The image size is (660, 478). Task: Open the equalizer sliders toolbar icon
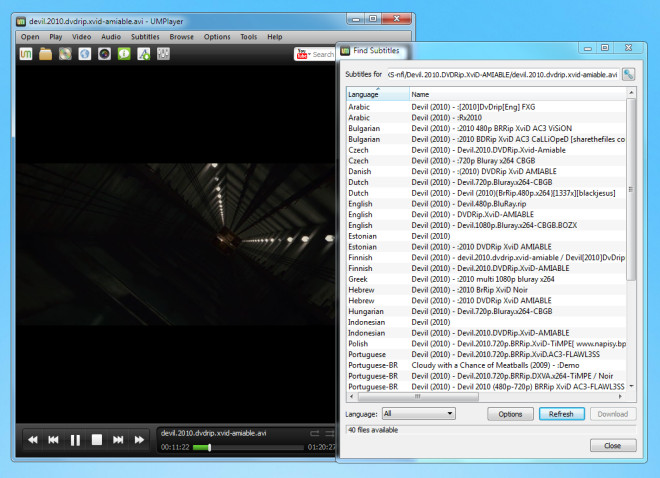(163, 54)
